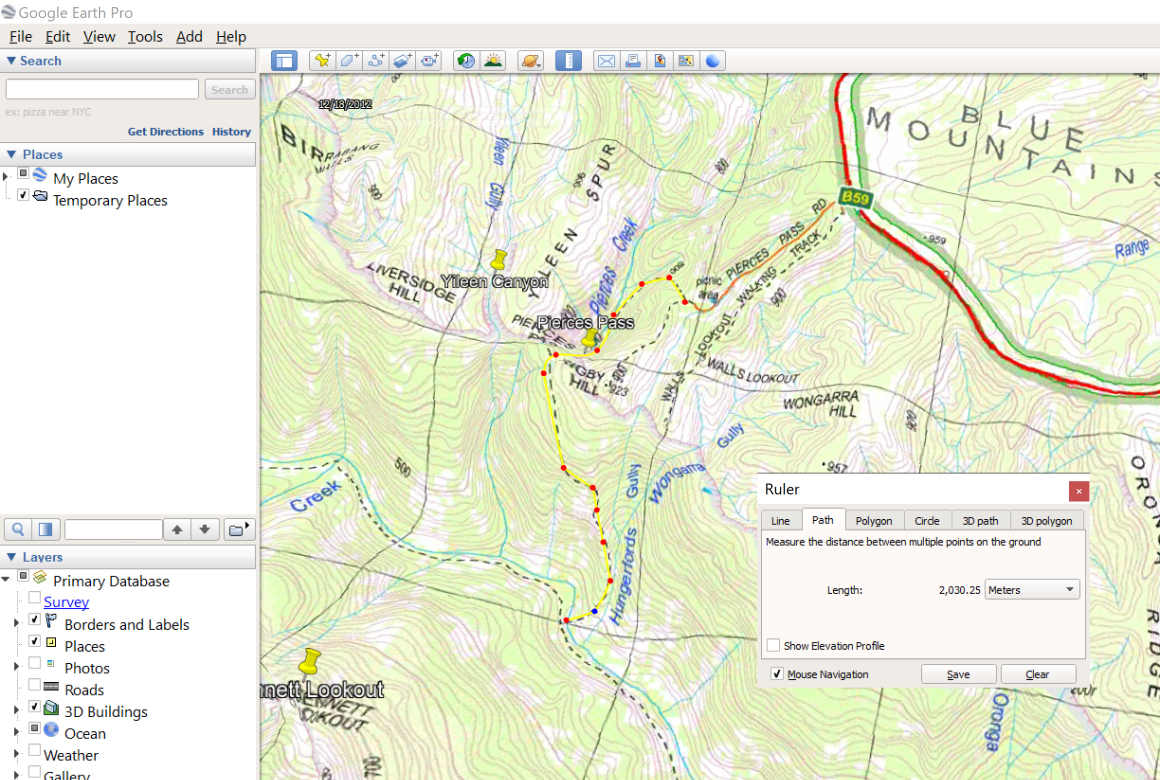Open the Add Image Overlay tool
The image size is (1160, 780).
(402, 60)
